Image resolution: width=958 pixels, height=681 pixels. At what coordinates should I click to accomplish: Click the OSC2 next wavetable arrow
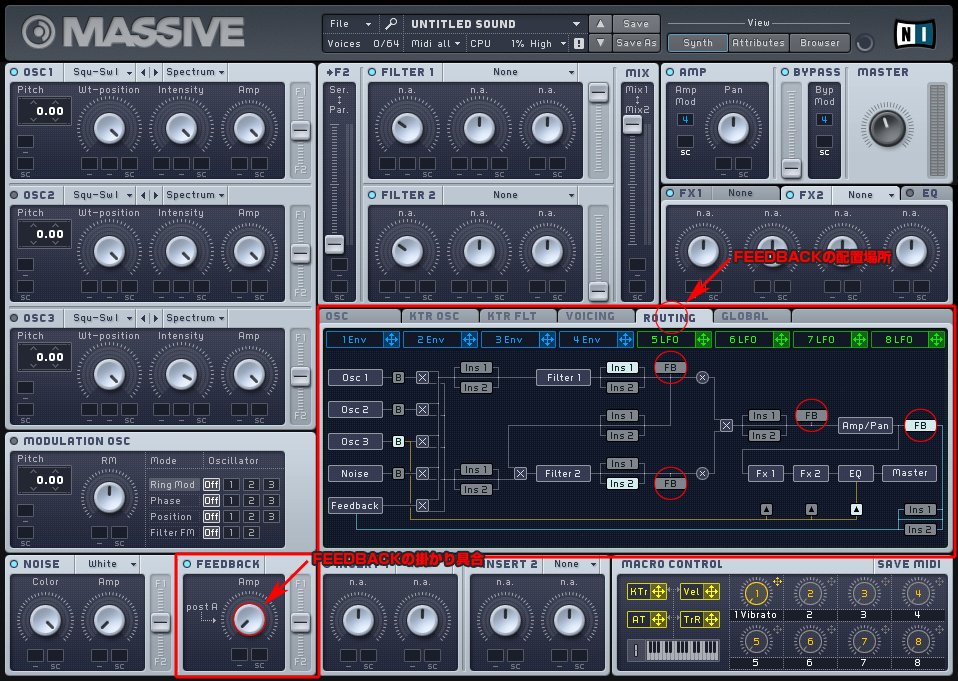[155, 195]
